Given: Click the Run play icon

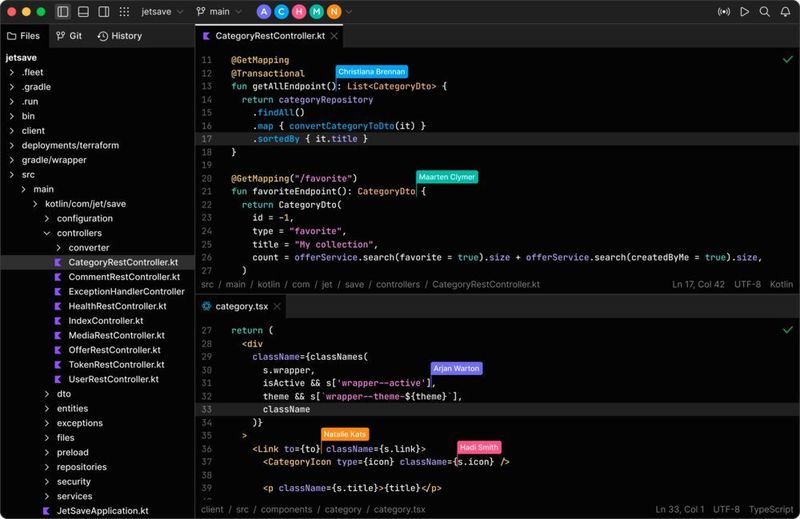Looking at the screenshot, I should tap(744, 12).
